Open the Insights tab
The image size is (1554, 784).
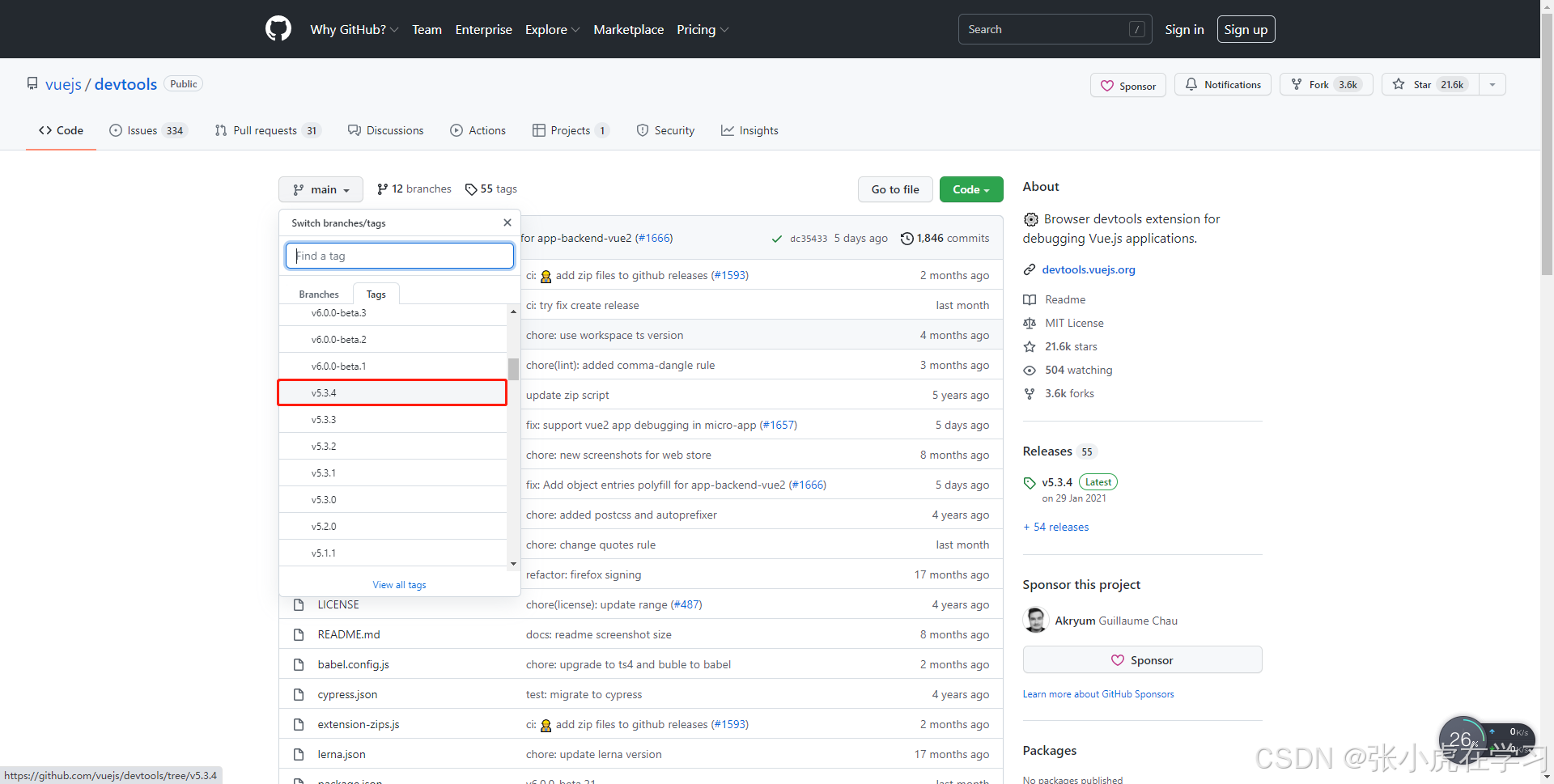(749, 130)
